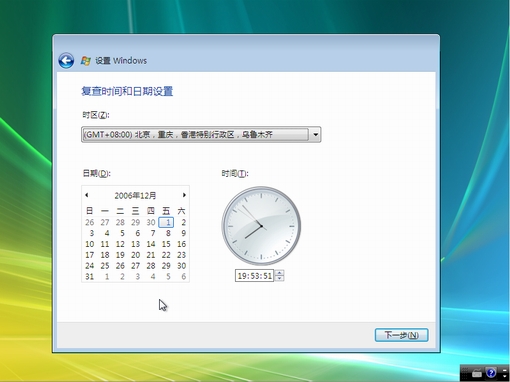
Task: Click the 2006年12月 month title
Action: pyautogui.click(x=135, y=195)
